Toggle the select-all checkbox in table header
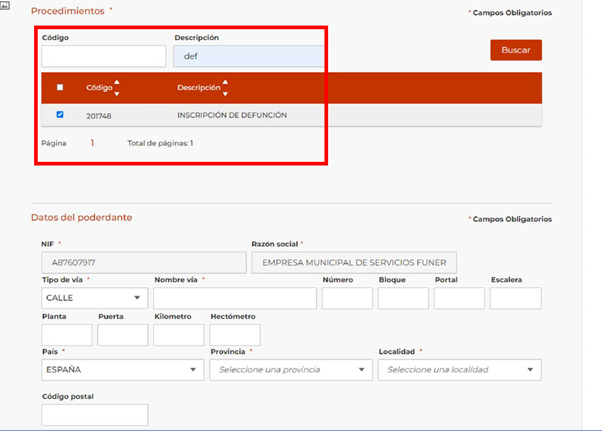This screenshot has height=432, width=602. [60, 88]
